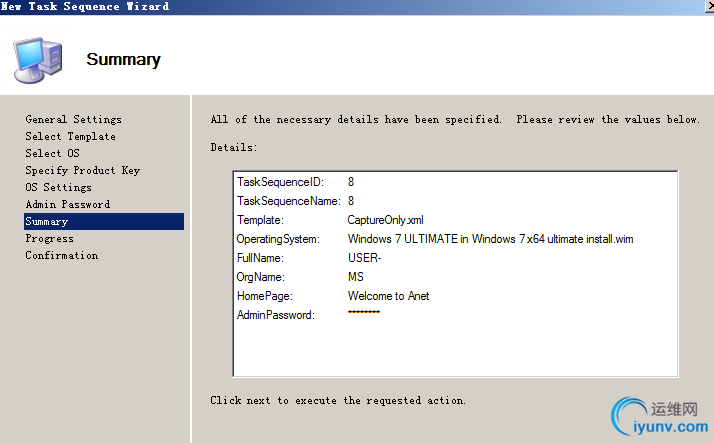Click the Windows 7 ULTIMATE operating system entry
714x443 pixels.
point(490,239)
